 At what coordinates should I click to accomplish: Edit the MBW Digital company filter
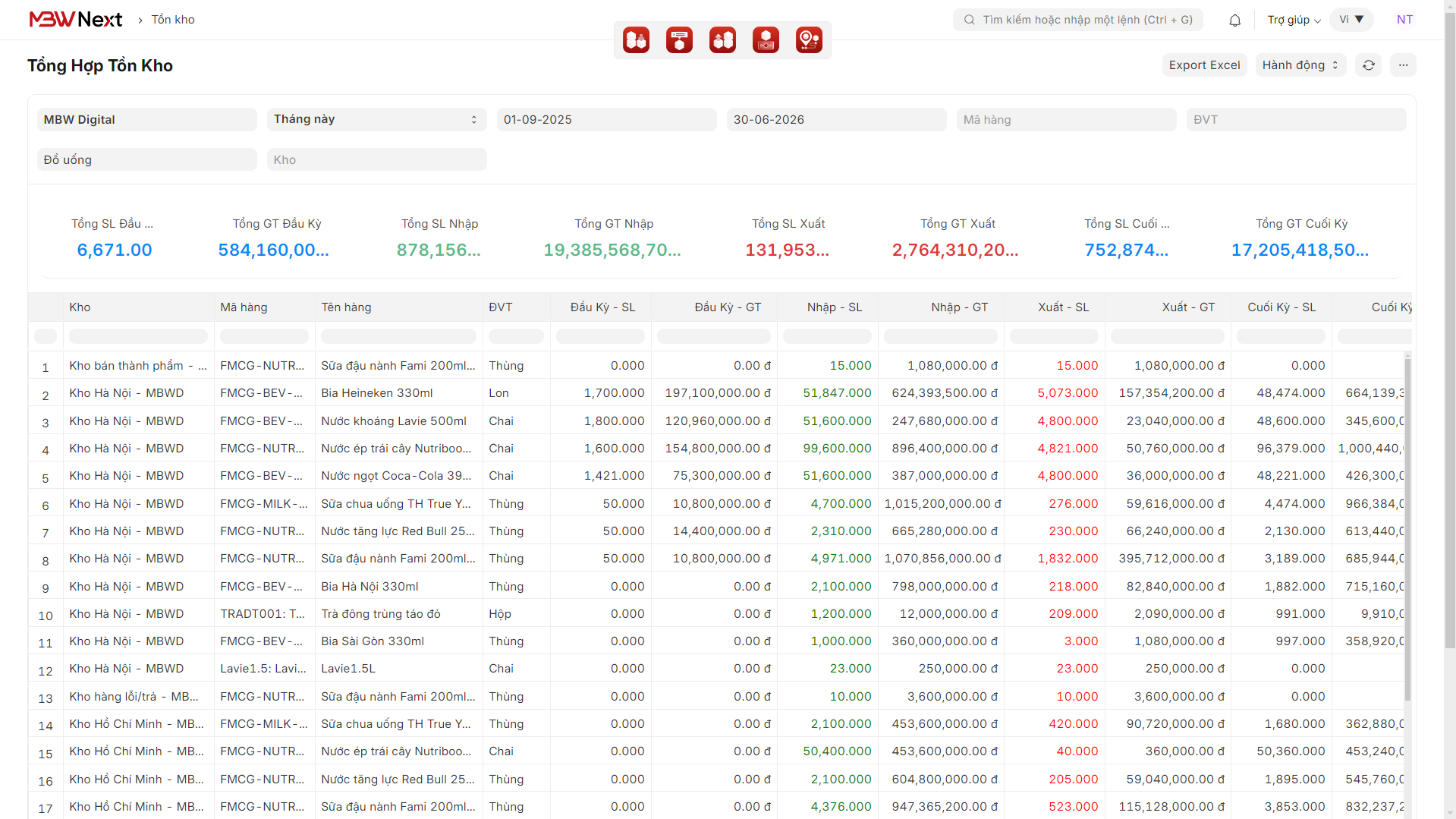click(147, 119)
